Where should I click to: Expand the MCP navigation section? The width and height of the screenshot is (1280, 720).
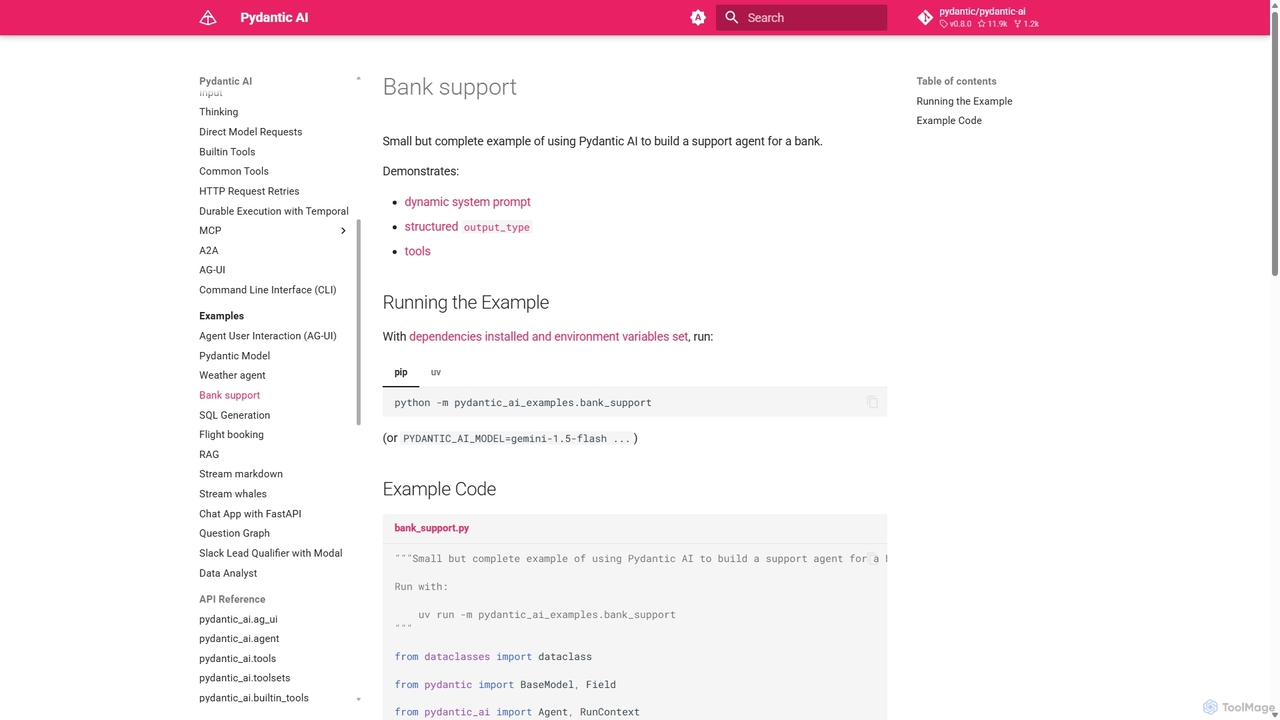tap(343, 231)
